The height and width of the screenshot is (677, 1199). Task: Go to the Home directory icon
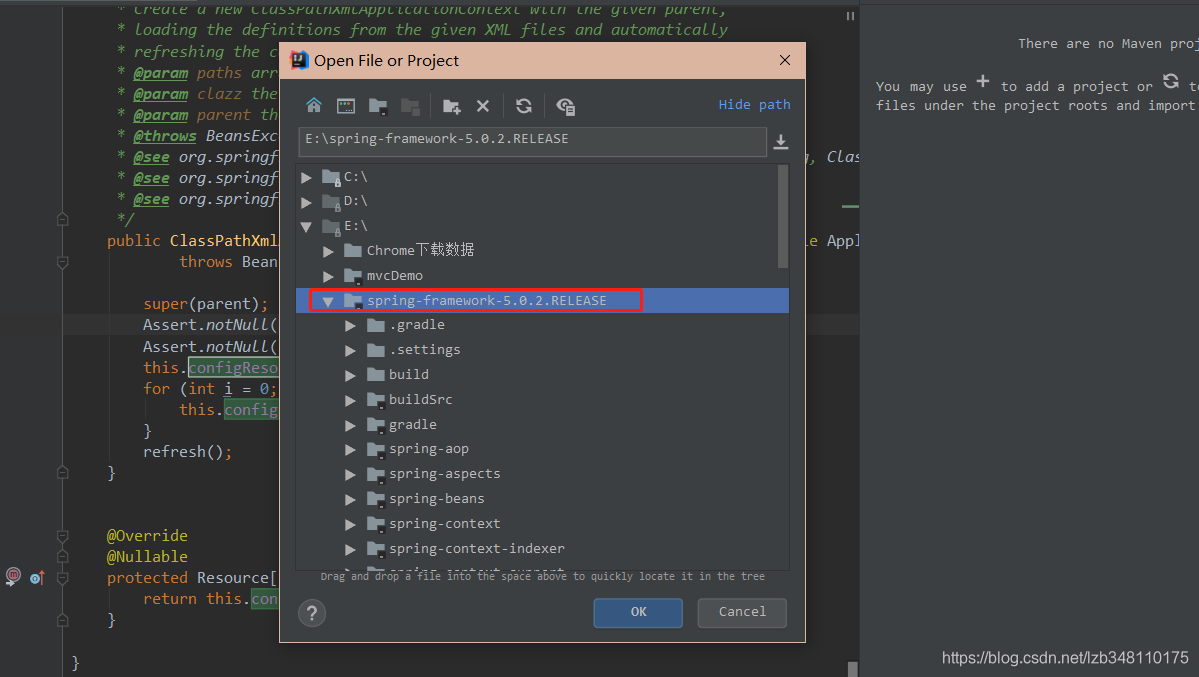(314, 106)
